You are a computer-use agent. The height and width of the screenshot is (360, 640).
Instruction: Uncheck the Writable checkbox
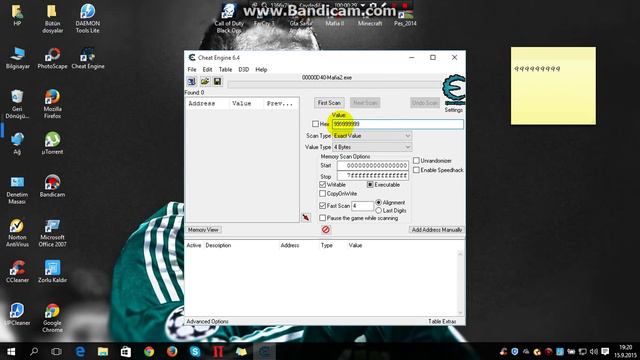coord(322,185)
